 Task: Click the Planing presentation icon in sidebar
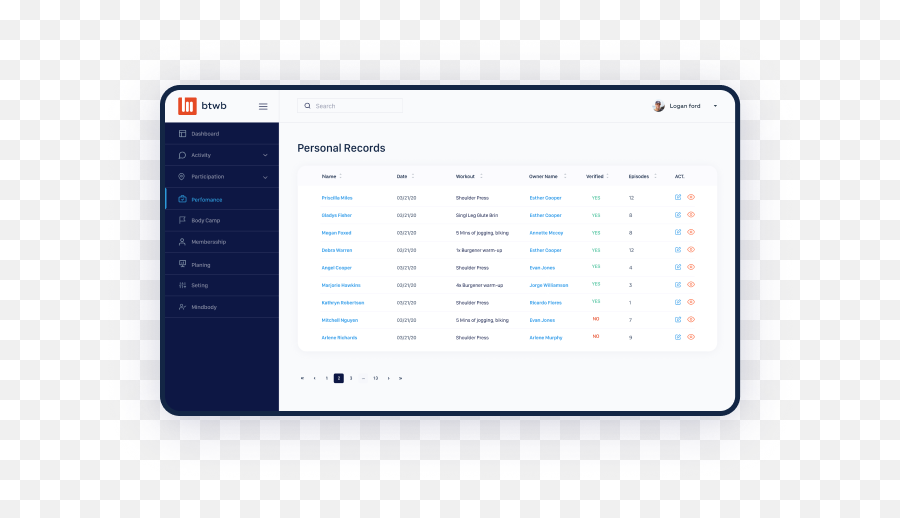183,264
